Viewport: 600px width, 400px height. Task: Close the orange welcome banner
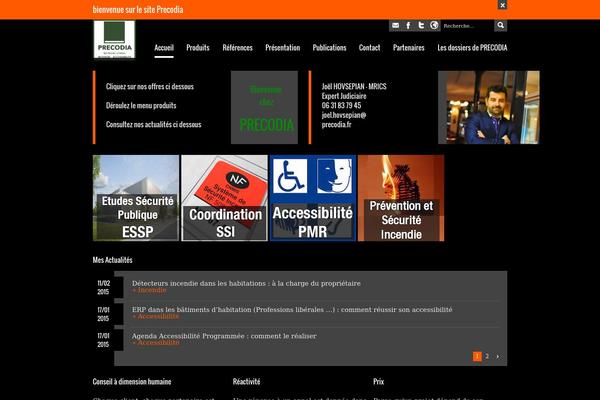pyautogui.click(x=502, y=5)
